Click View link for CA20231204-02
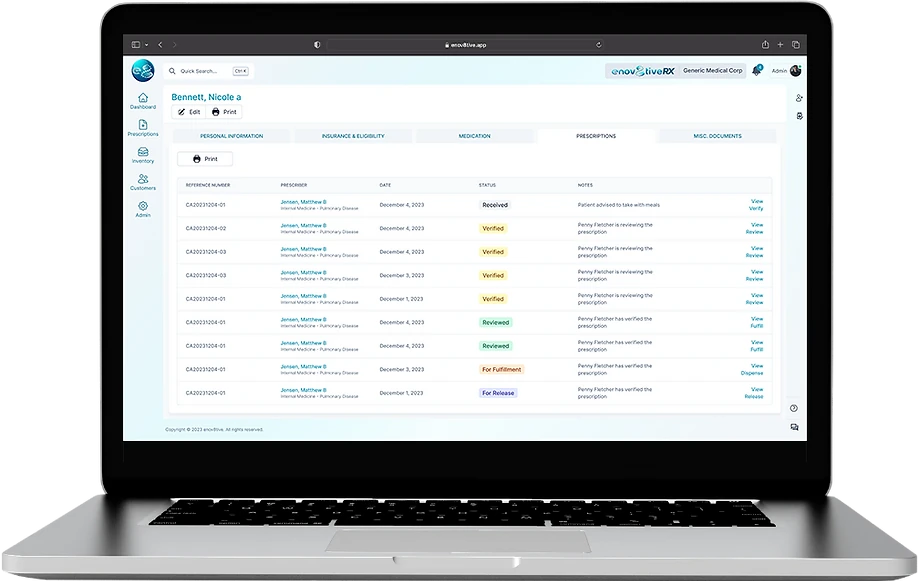This screenshot has height=581, width=919. pos(757,225)
